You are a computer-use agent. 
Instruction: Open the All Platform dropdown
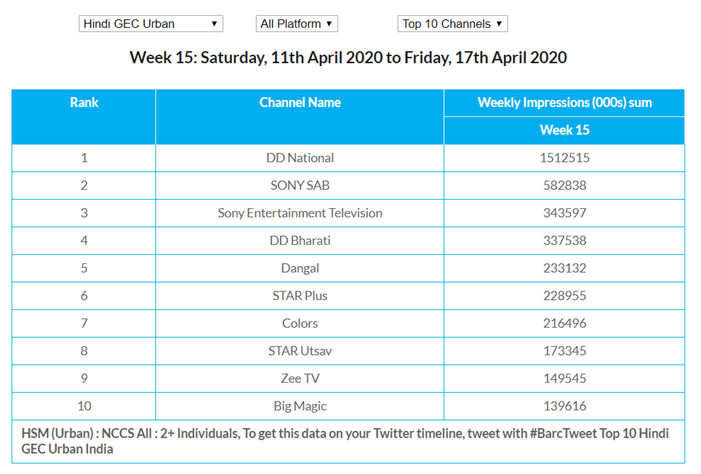tap(297, 23)
